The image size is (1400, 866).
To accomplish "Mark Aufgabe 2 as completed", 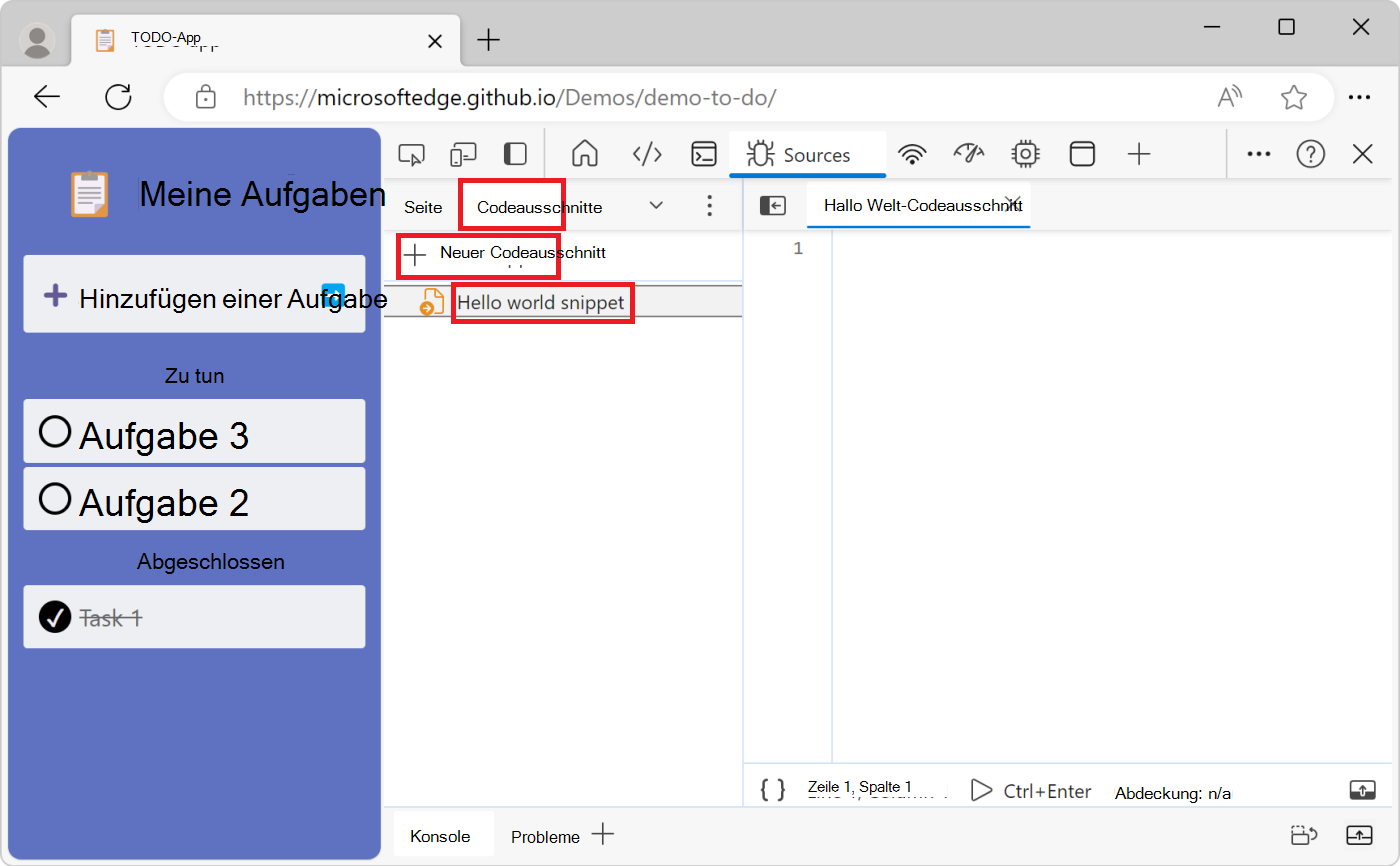I will (54, 498).
